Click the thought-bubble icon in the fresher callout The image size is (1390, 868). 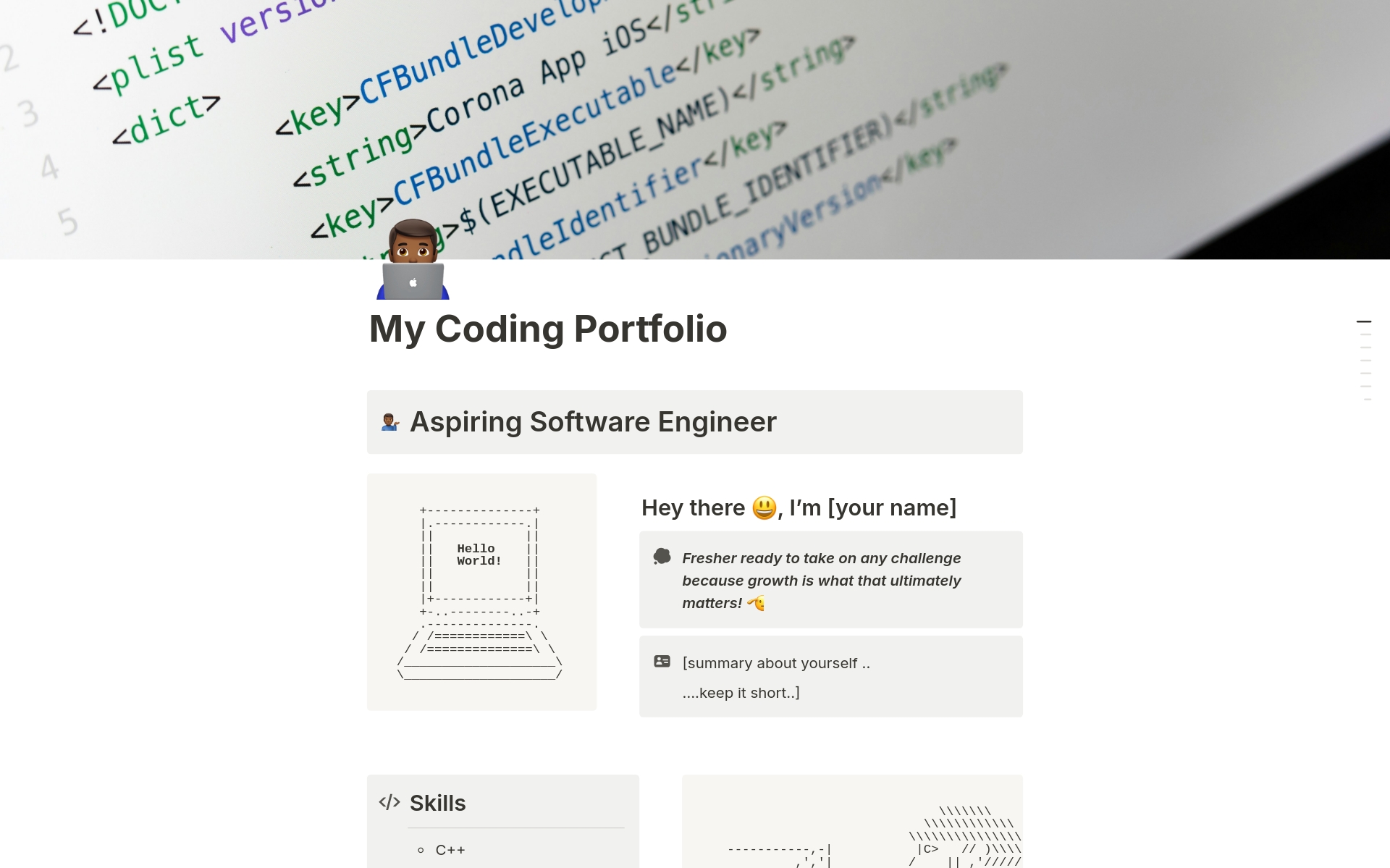click(x=662, y=557)
